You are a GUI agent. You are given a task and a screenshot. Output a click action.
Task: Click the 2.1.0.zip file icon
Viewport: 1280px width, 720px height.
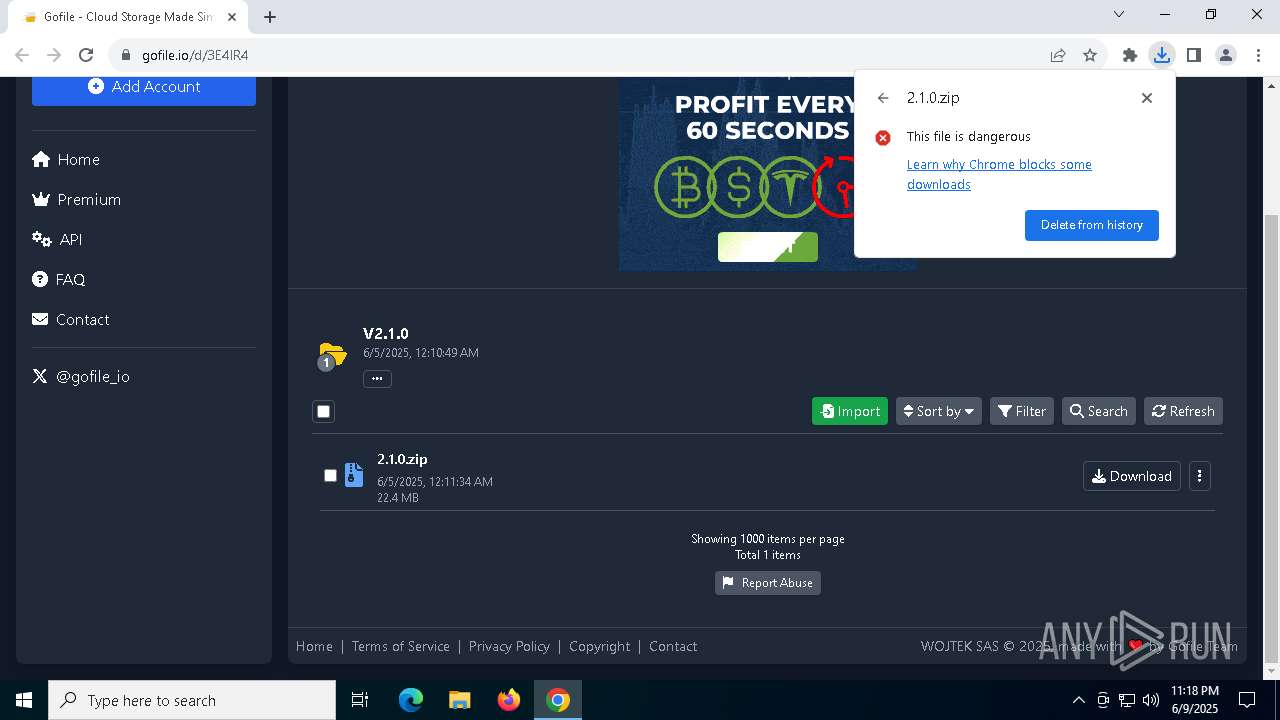[354, 475]
